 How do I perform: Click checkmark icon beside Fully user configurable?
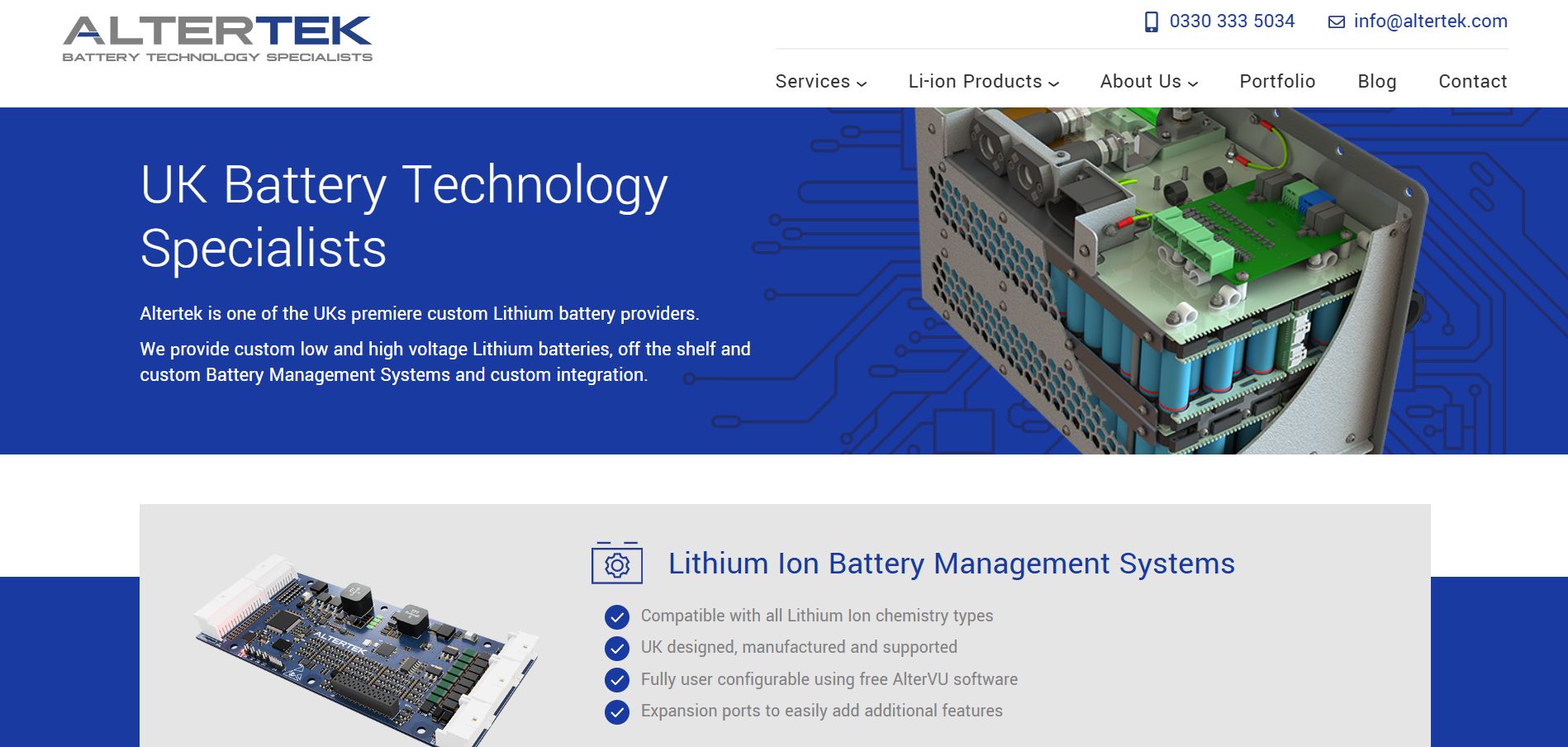617,680
